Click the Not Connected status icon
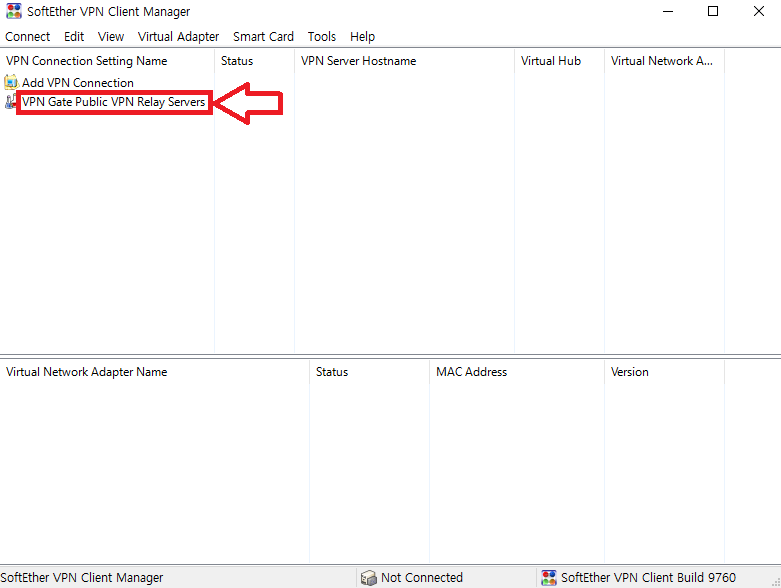 369,578
